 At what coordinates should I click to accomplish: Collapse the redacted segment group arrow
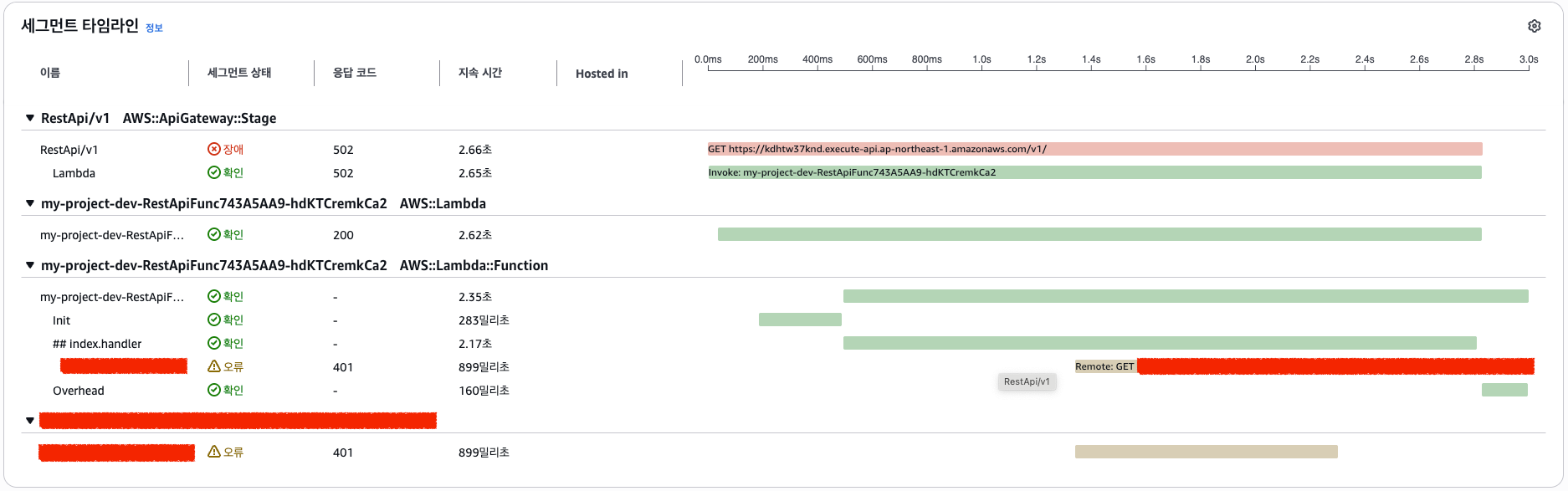[30, 421]
